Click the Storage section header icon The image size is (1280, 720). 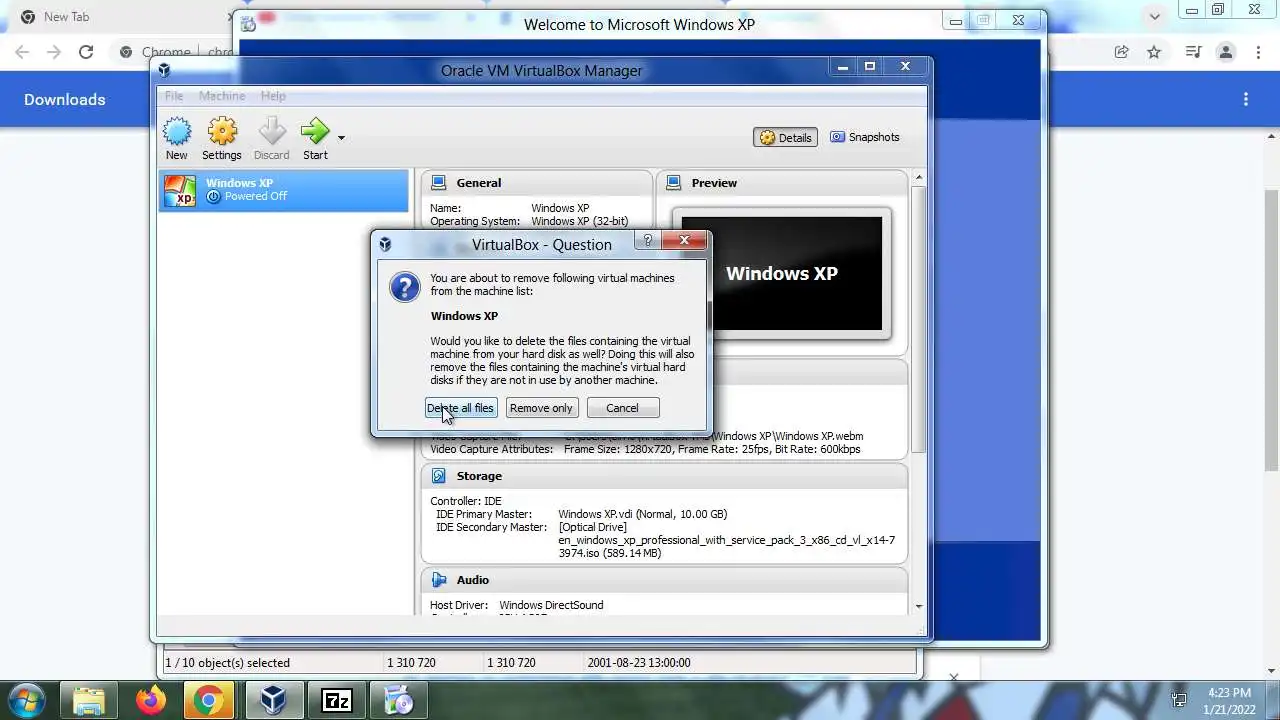pyautogui.click(x=439, y=476)
